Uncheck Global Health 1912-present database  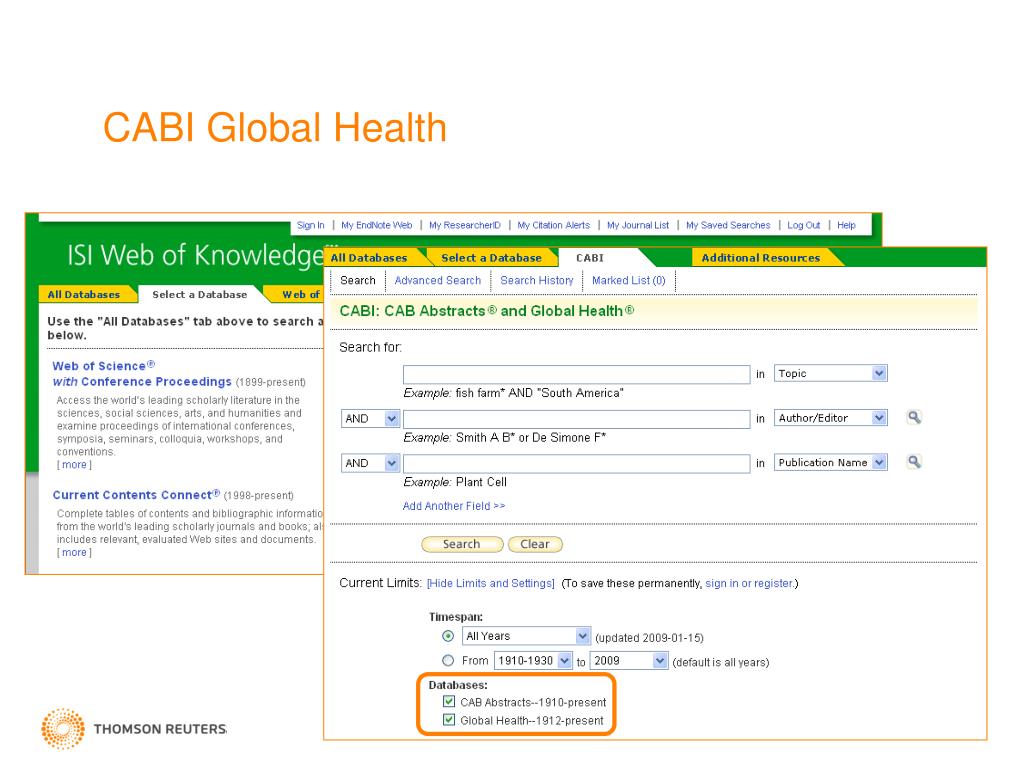coord(449,720)
